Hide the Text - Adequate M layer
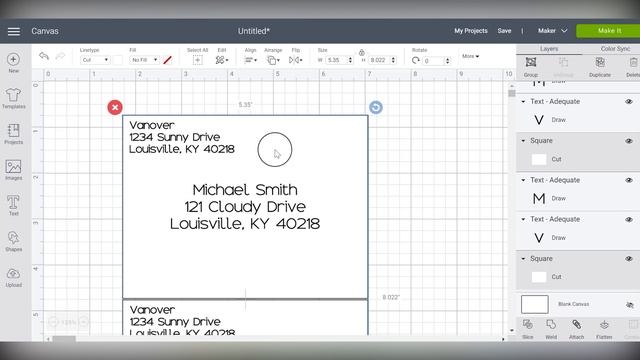This screenshot has height=360, width=640. click(629, 180)
